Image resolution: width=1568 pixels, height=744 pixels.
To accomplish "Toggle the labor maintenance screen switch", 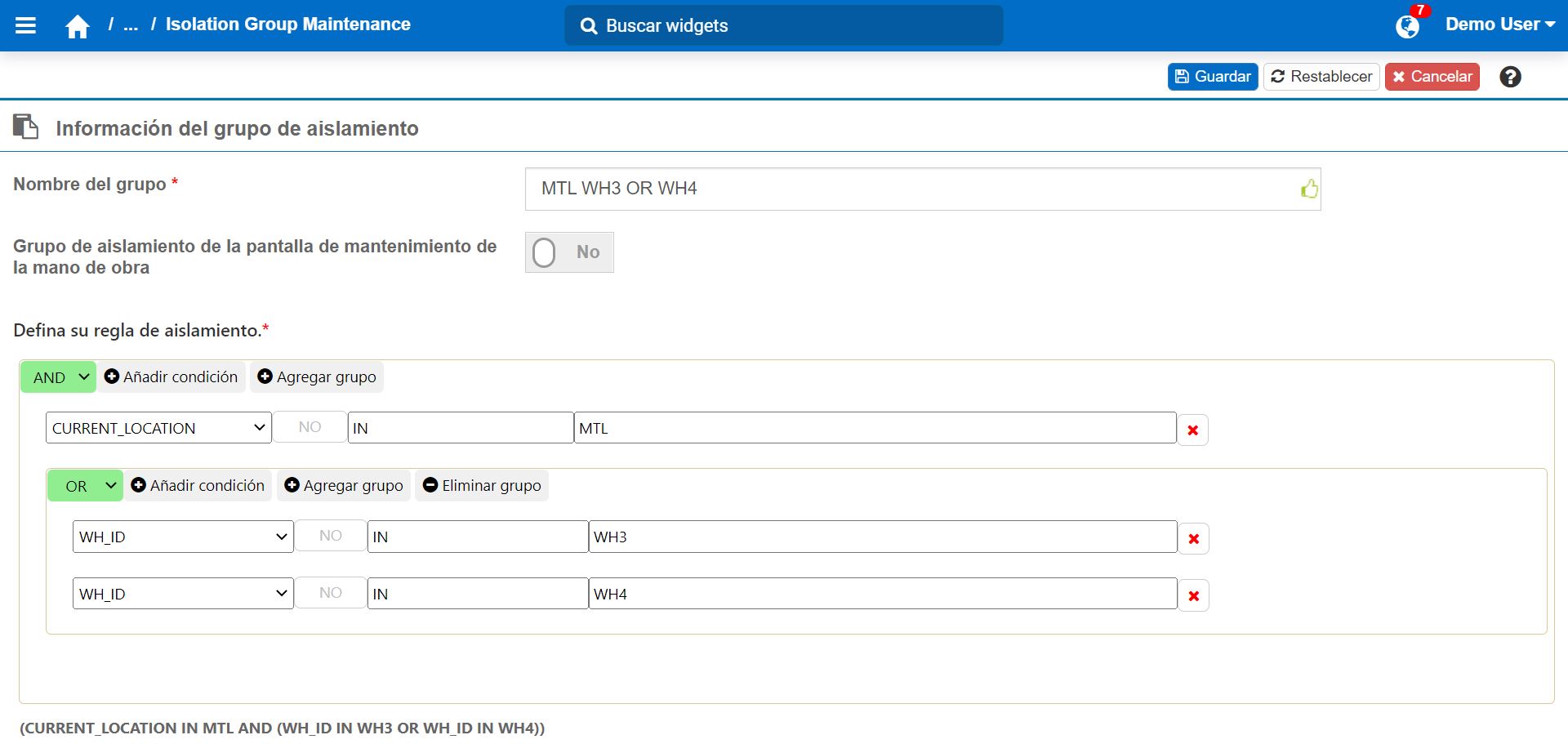I will point(569,252).
